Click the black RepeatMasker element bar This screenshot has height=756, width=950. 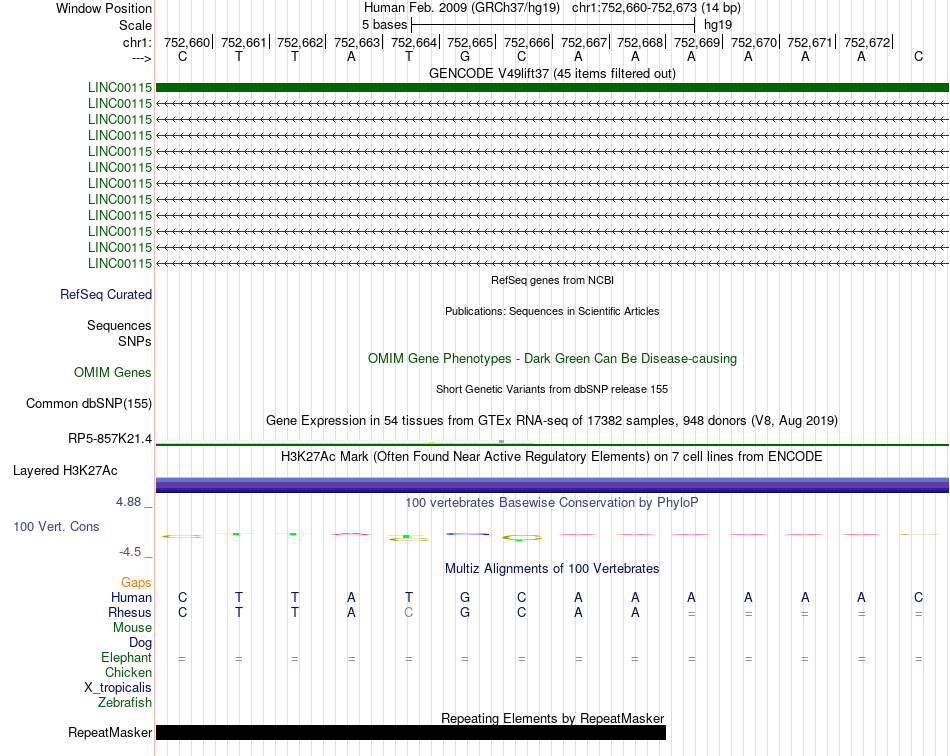click(411, 732)
